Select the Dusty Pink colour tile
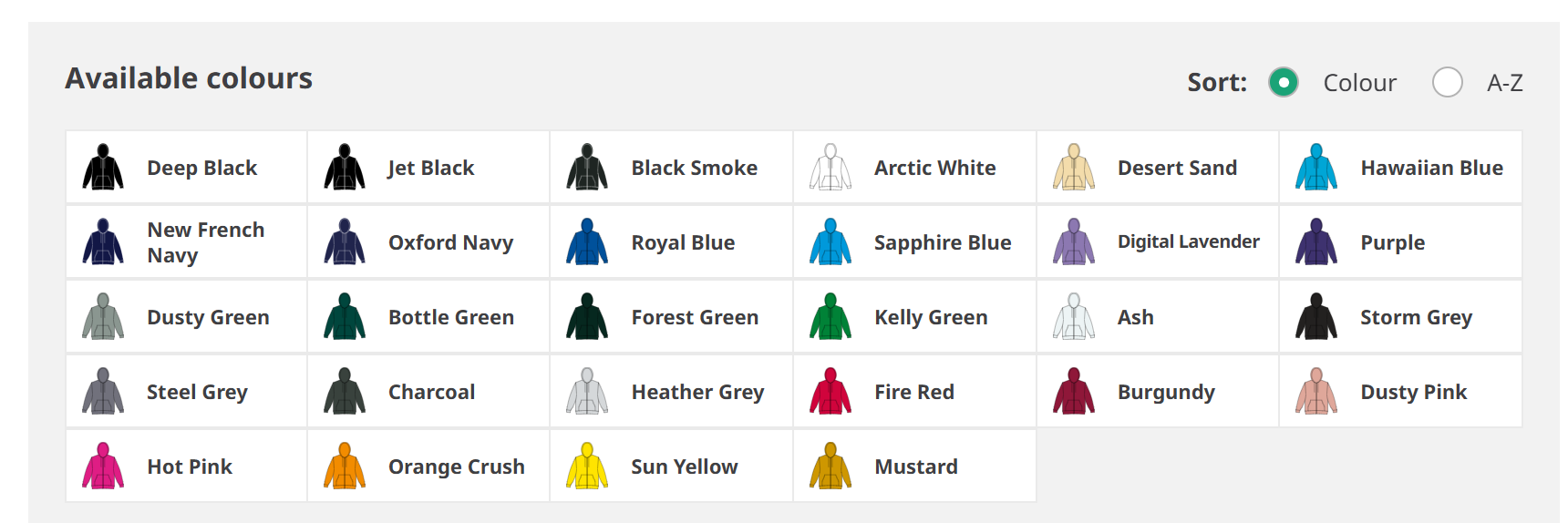 [1400, 392]
